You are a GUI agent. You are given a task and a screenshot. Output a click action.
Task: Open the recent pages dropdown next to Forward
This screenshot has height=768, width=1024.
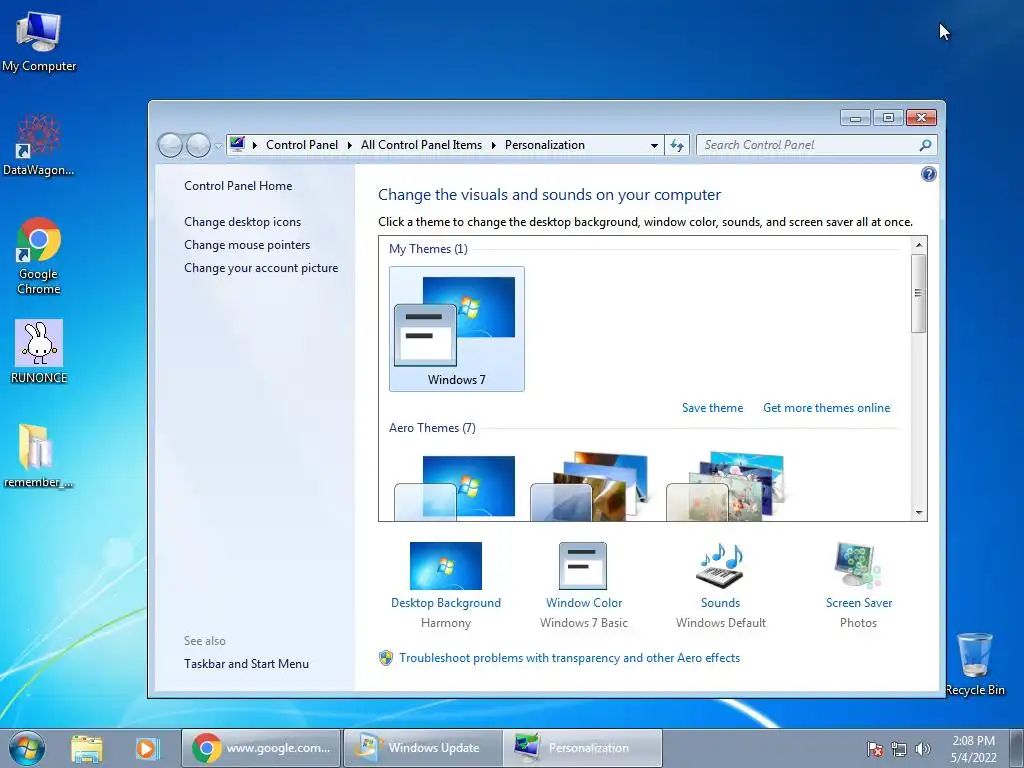pos(217,146)
